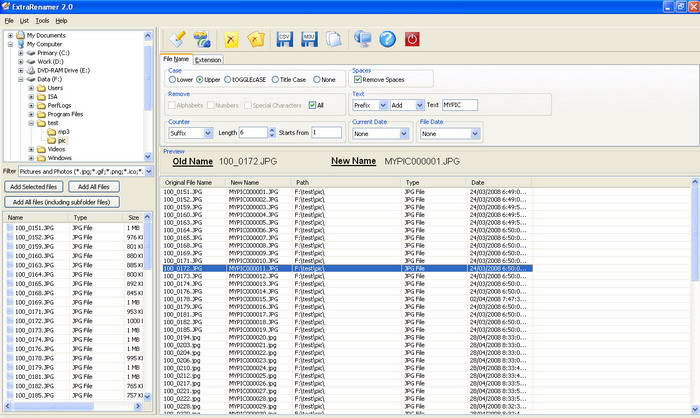This screenshot has width=700, height=418.
Task: Toggle the Special Characters checkbox
Action: [248, 105]
